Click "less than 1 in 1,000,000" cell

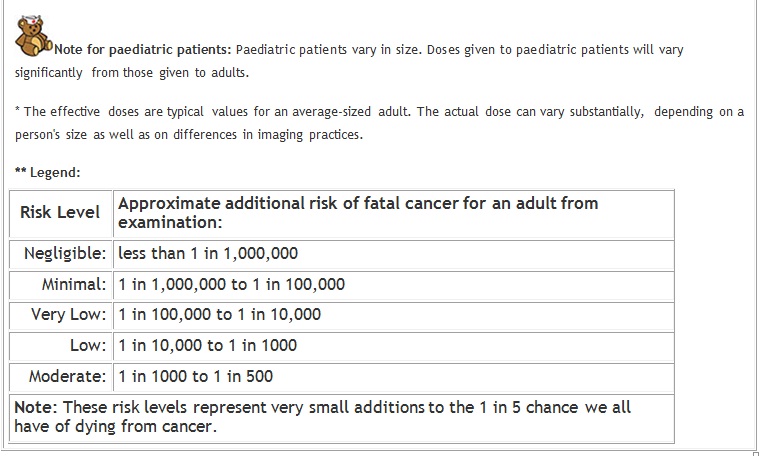(394, 255)
